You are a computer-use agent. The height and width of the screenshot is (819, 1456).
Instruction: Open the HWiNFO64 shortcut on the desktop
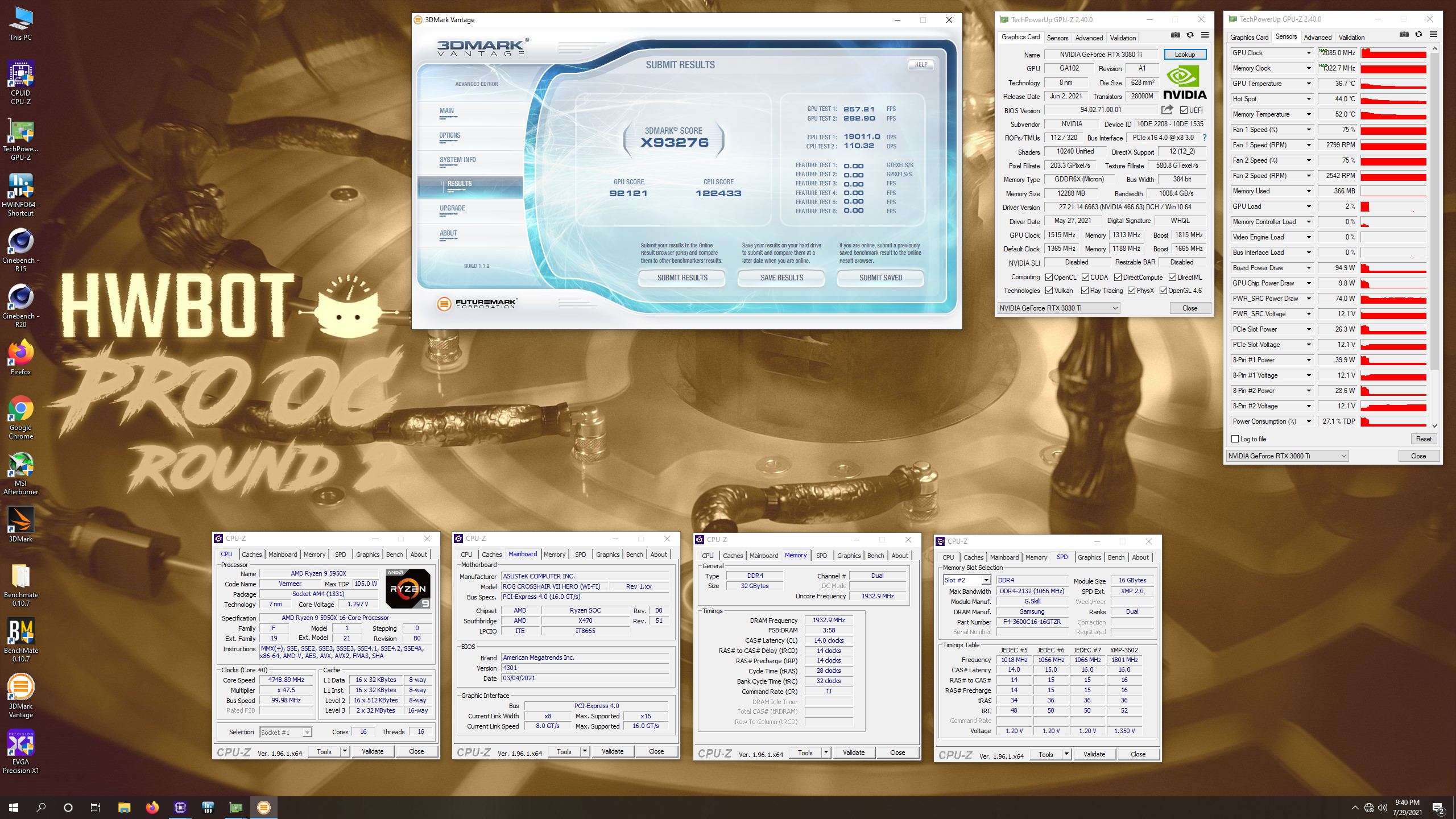[20, 194]
